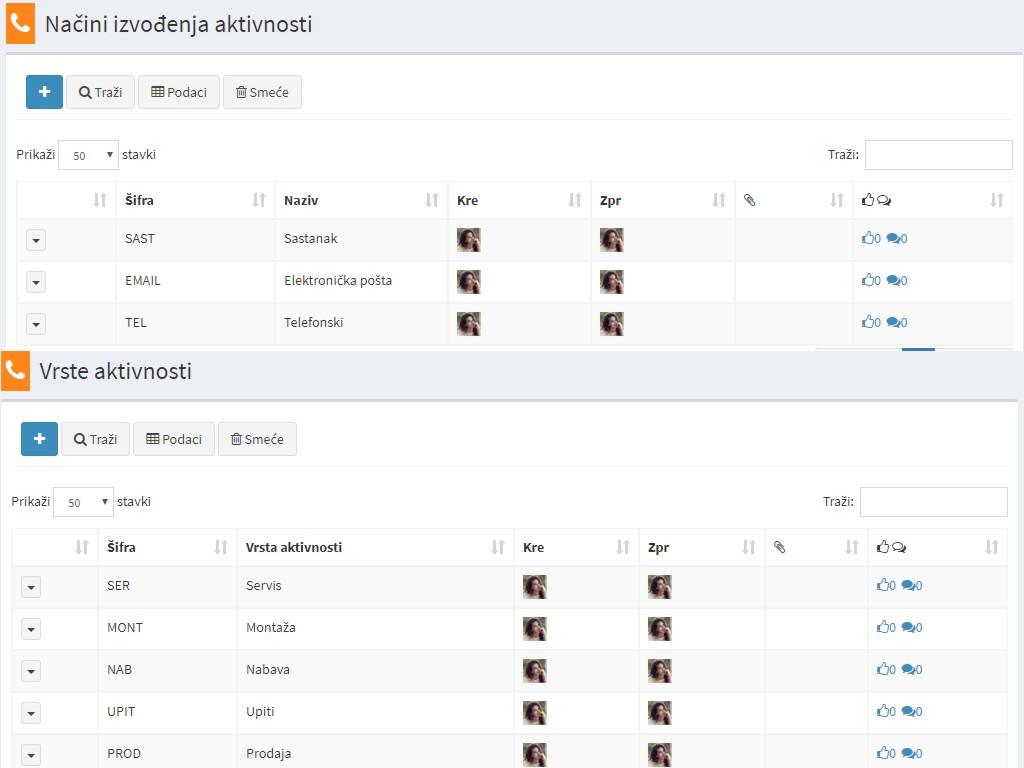1024x768 pixels.
Task: Open the Prikaži page size selector in Vrste aktivnosti
Action: [83, 502]
